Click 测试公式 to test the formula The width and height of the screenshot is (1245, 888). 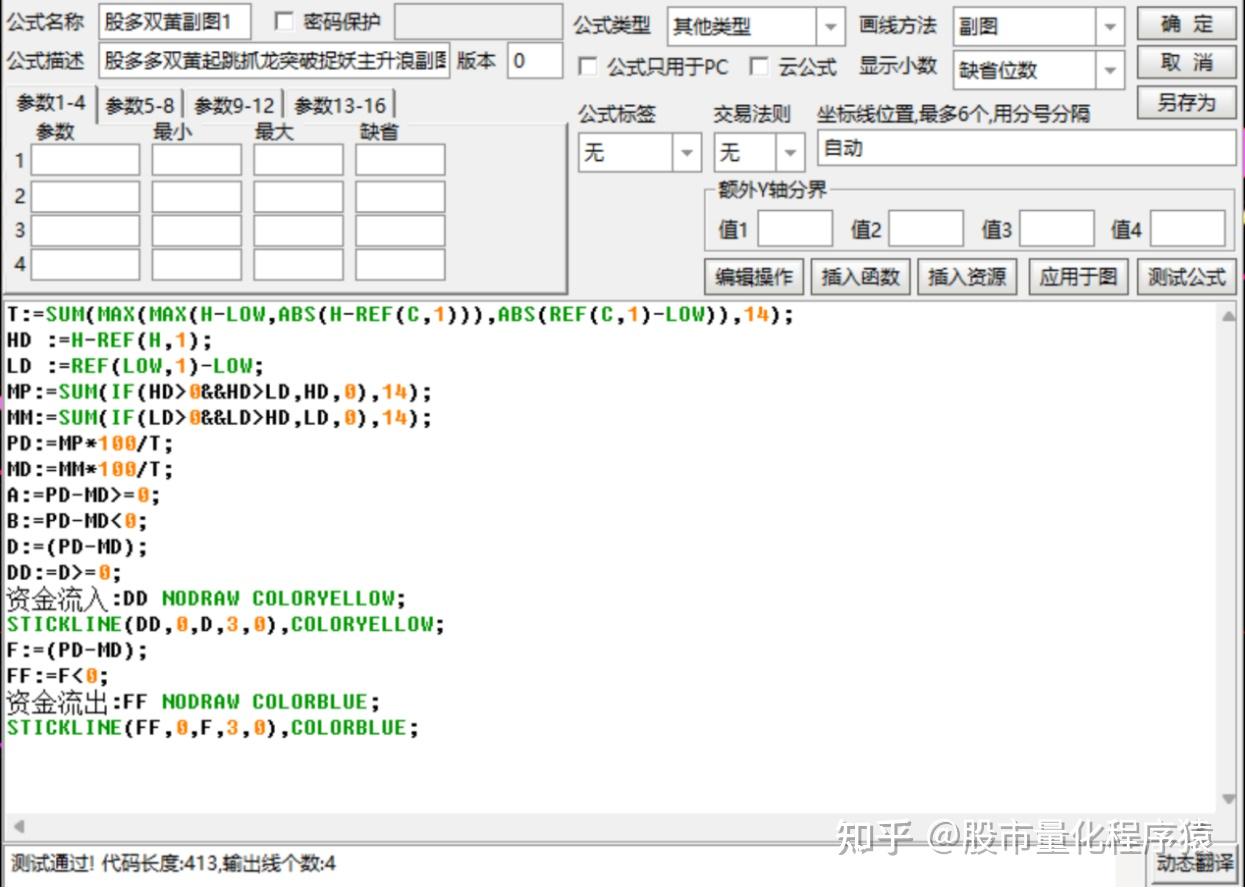tap(1186, 277)
